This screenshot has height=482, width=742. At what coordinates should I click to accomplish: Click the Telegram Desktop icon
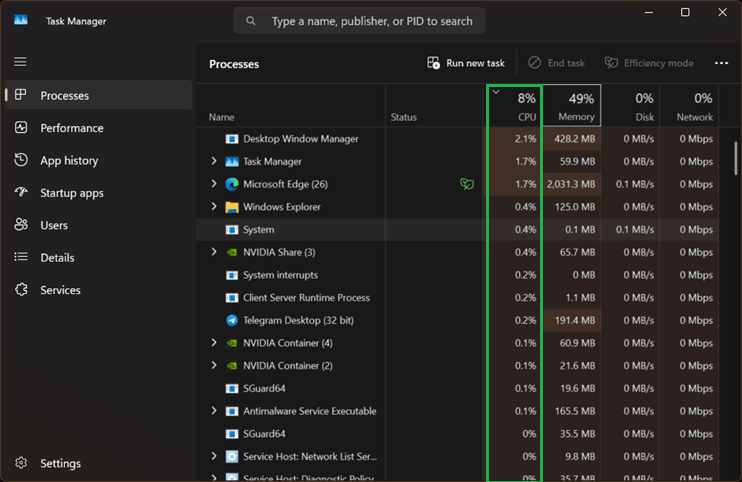click(x=232, y=320)
